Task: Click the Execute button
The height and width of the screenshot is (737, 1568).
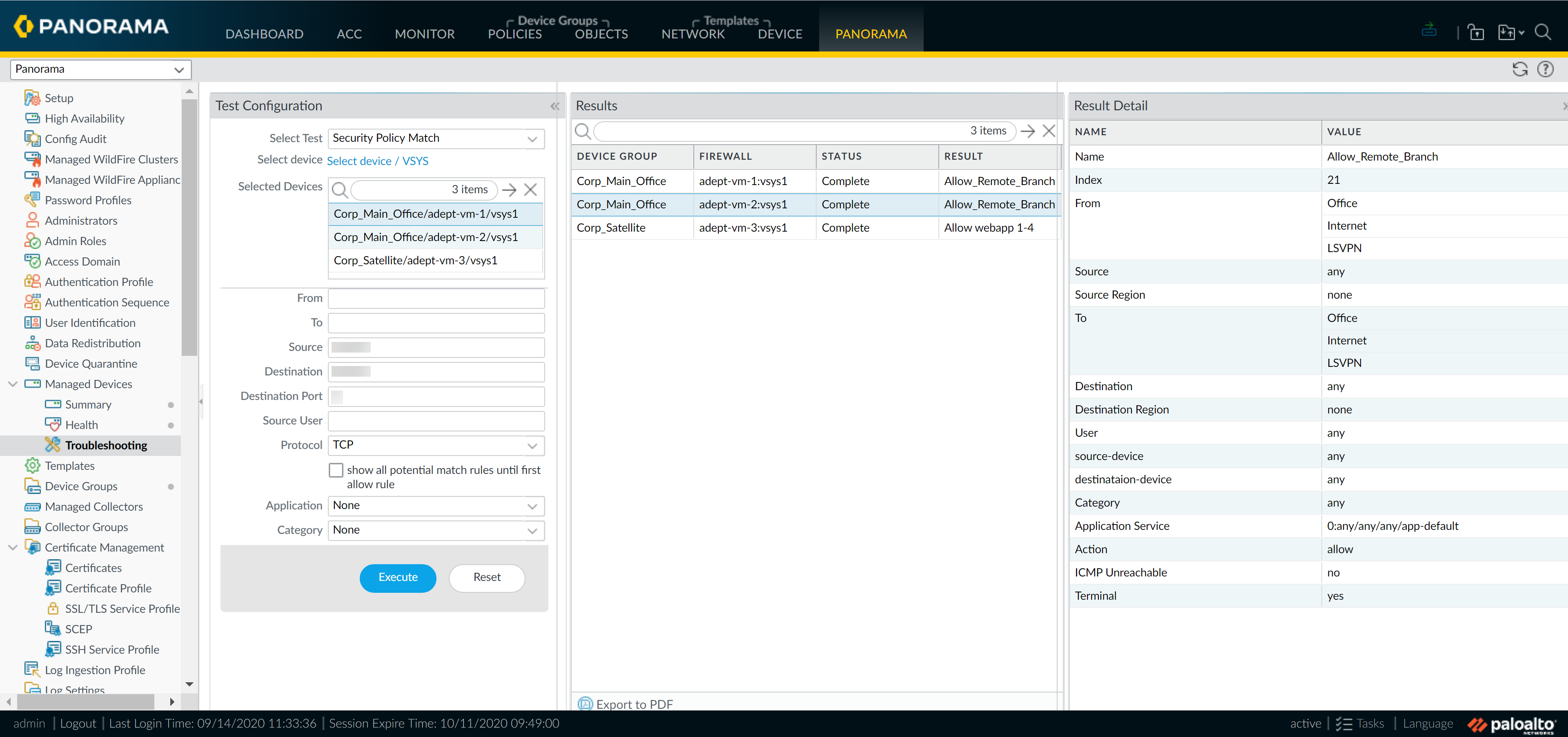Action: point(397,577)
